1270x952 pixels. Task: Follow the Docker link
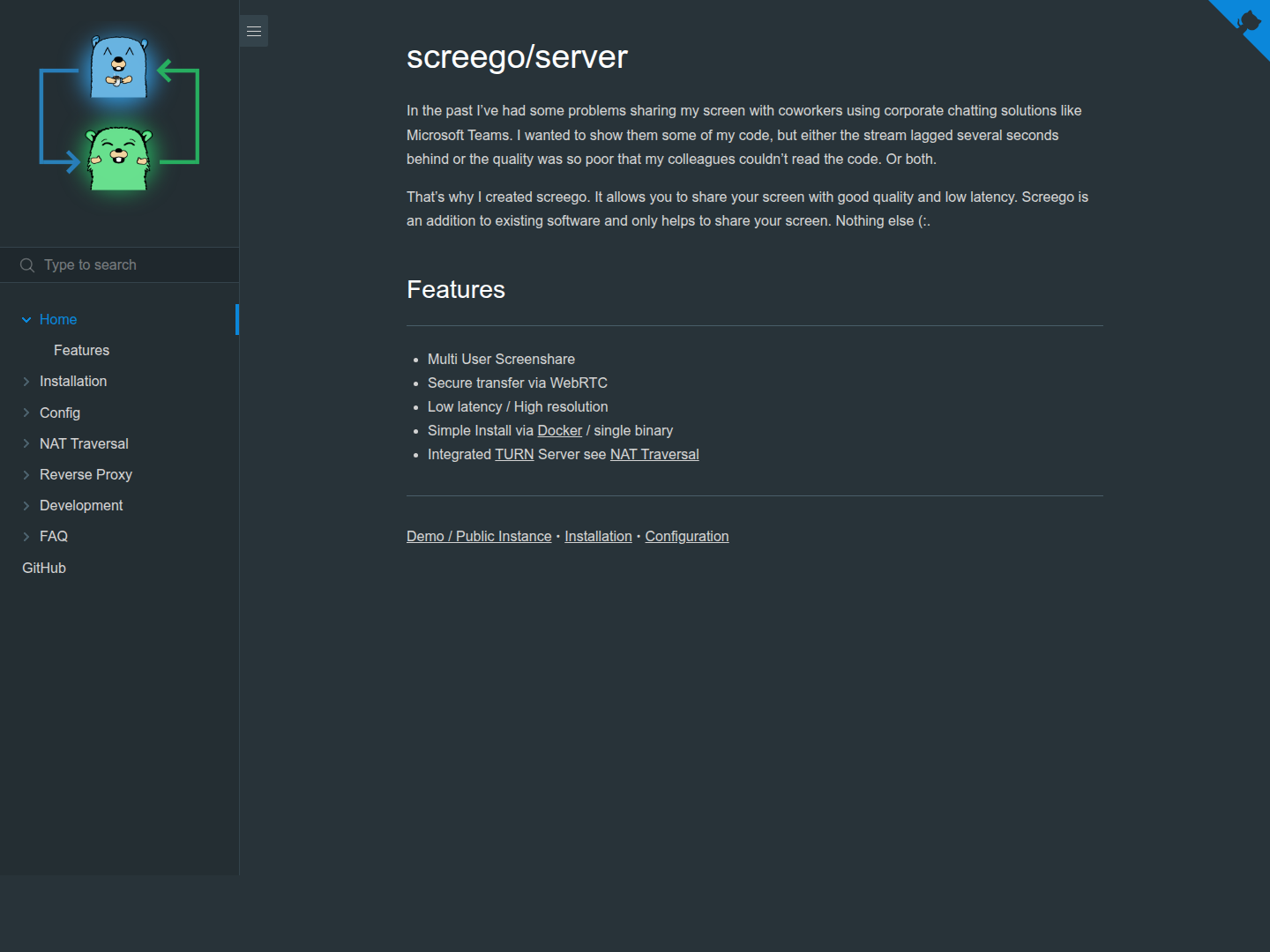click(x=560, y=430)
